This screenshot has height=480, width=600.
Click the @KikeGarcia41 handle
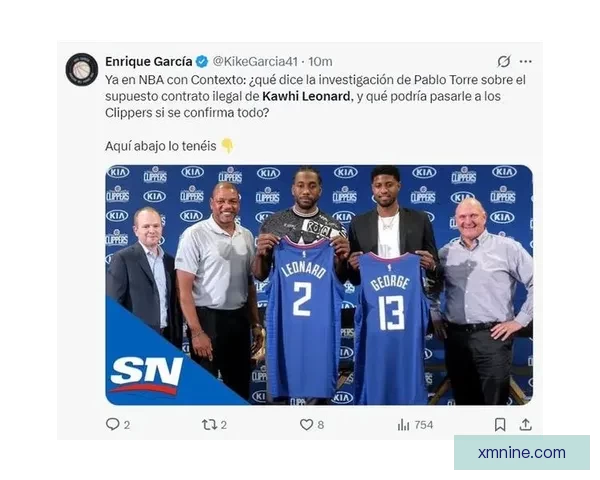click(x=255, y=61)
